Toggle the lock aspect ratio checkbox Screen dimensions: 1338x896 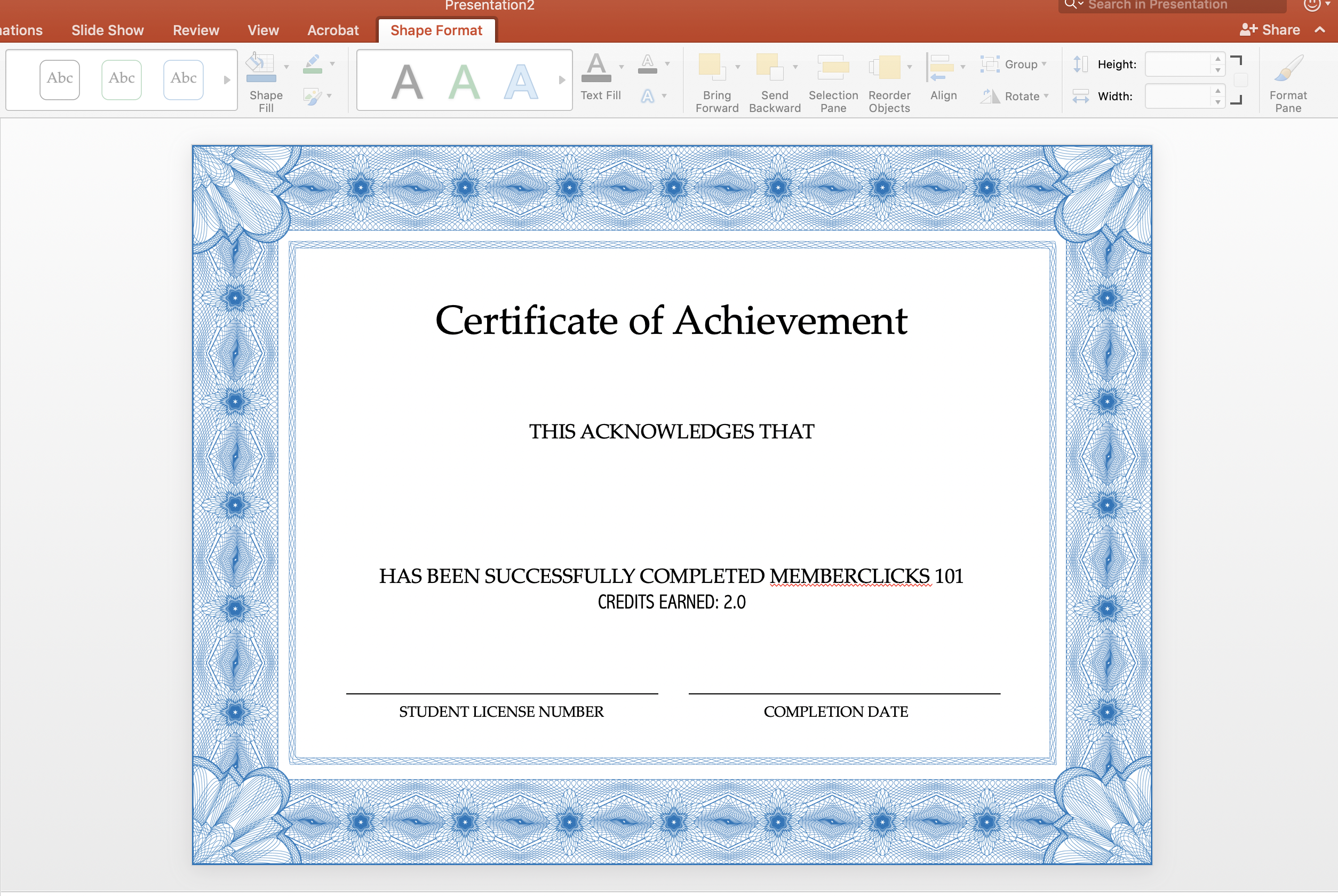[1240, 80]
